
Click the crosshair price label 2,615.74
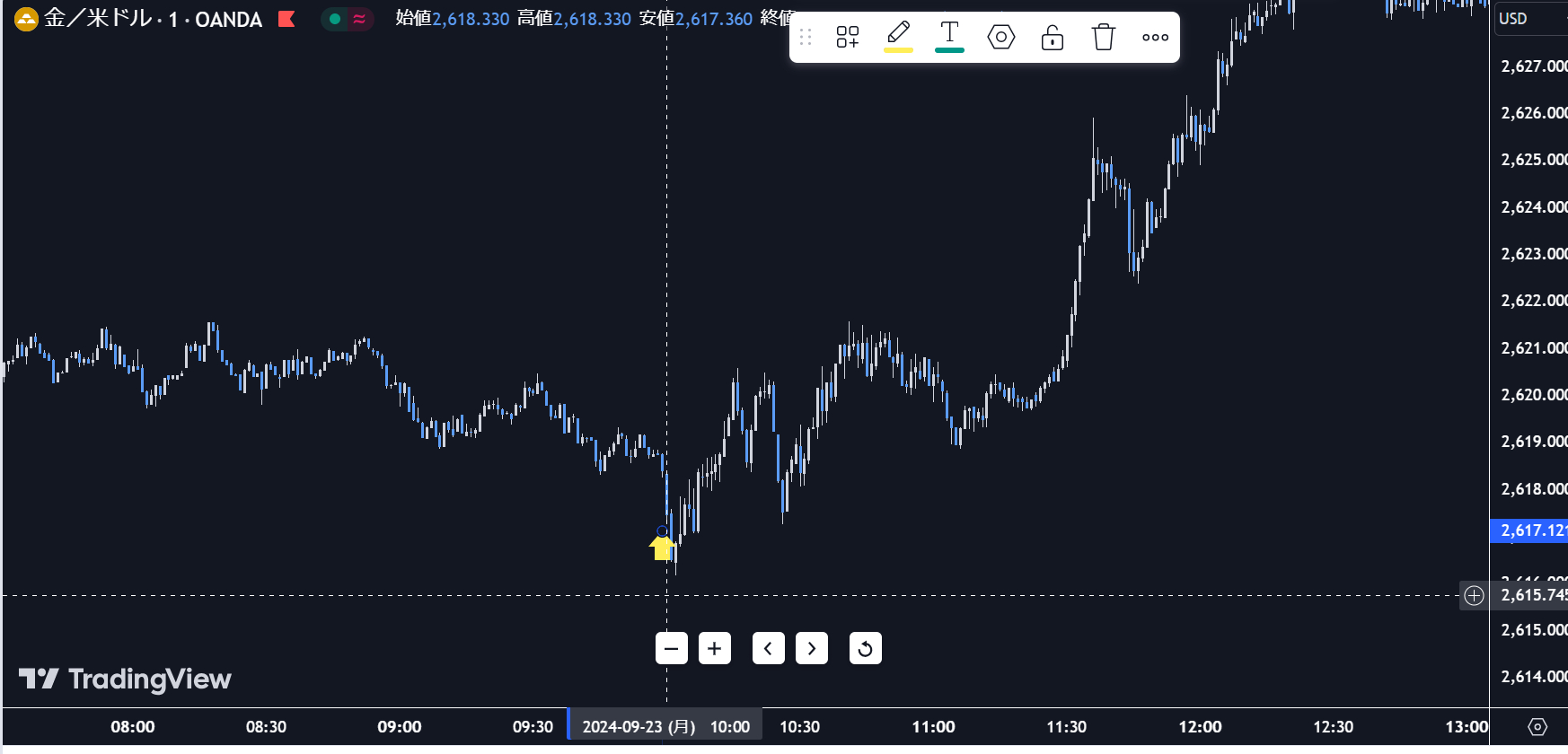[x=1528, y=595]
